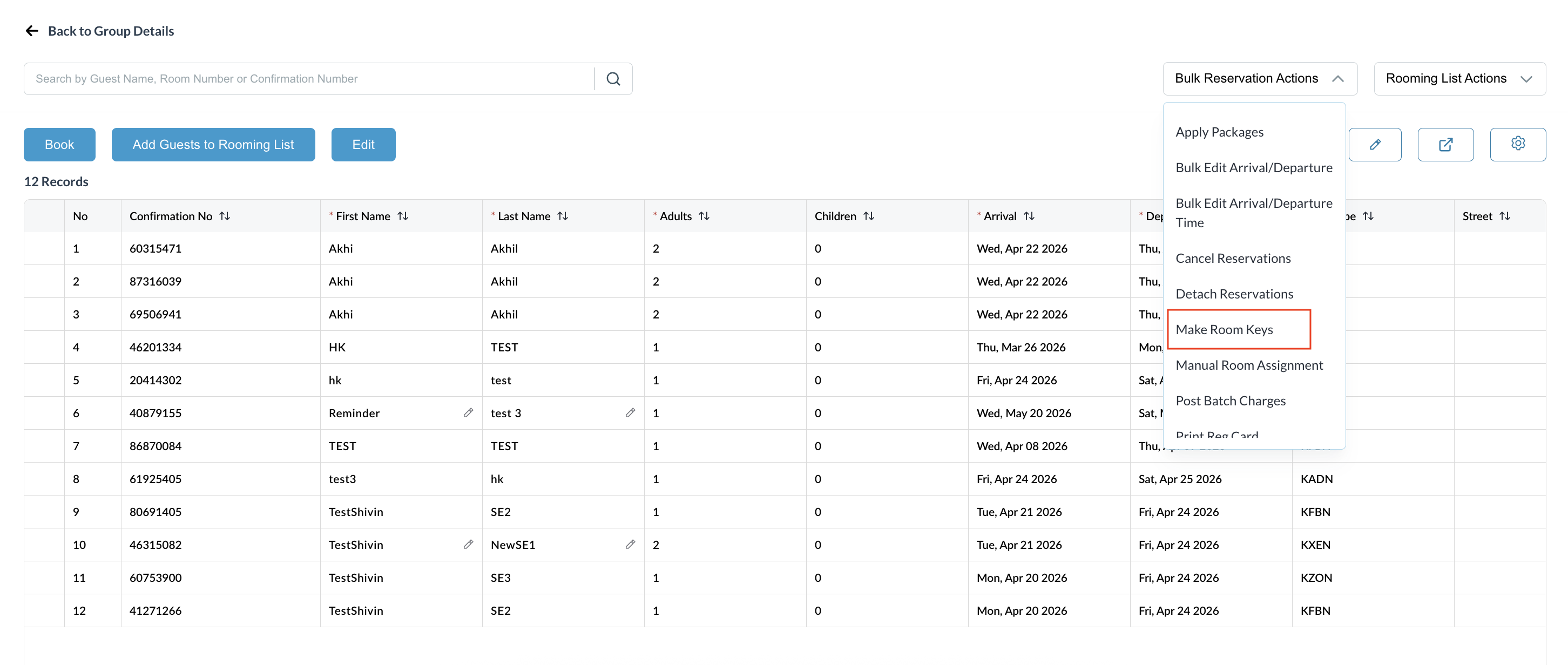
Task: Open the gear settings icon button
Action: tap(1517, 144)
